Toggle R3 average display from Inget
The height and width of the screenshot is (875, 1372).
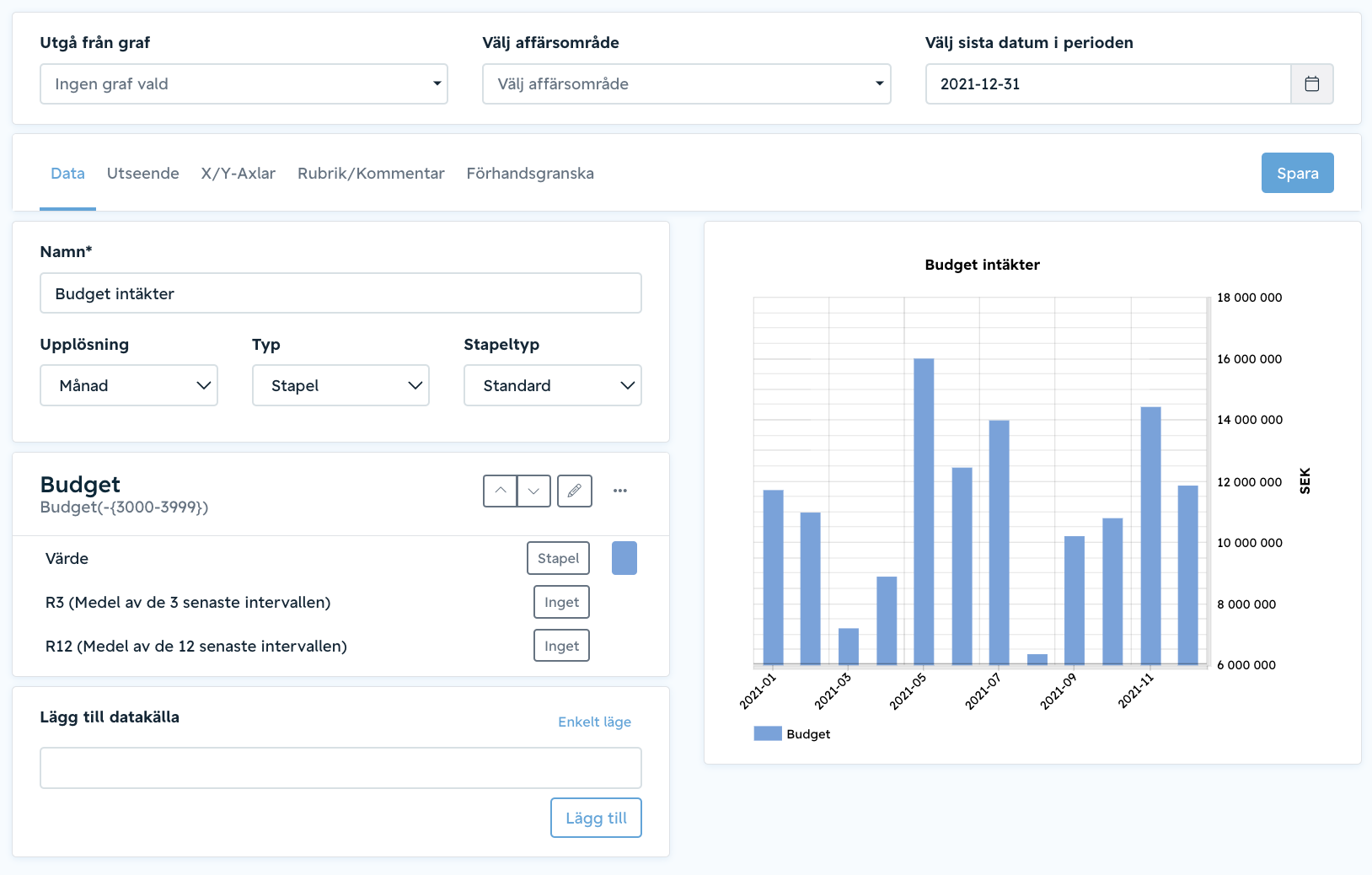(x=561, y=602)
